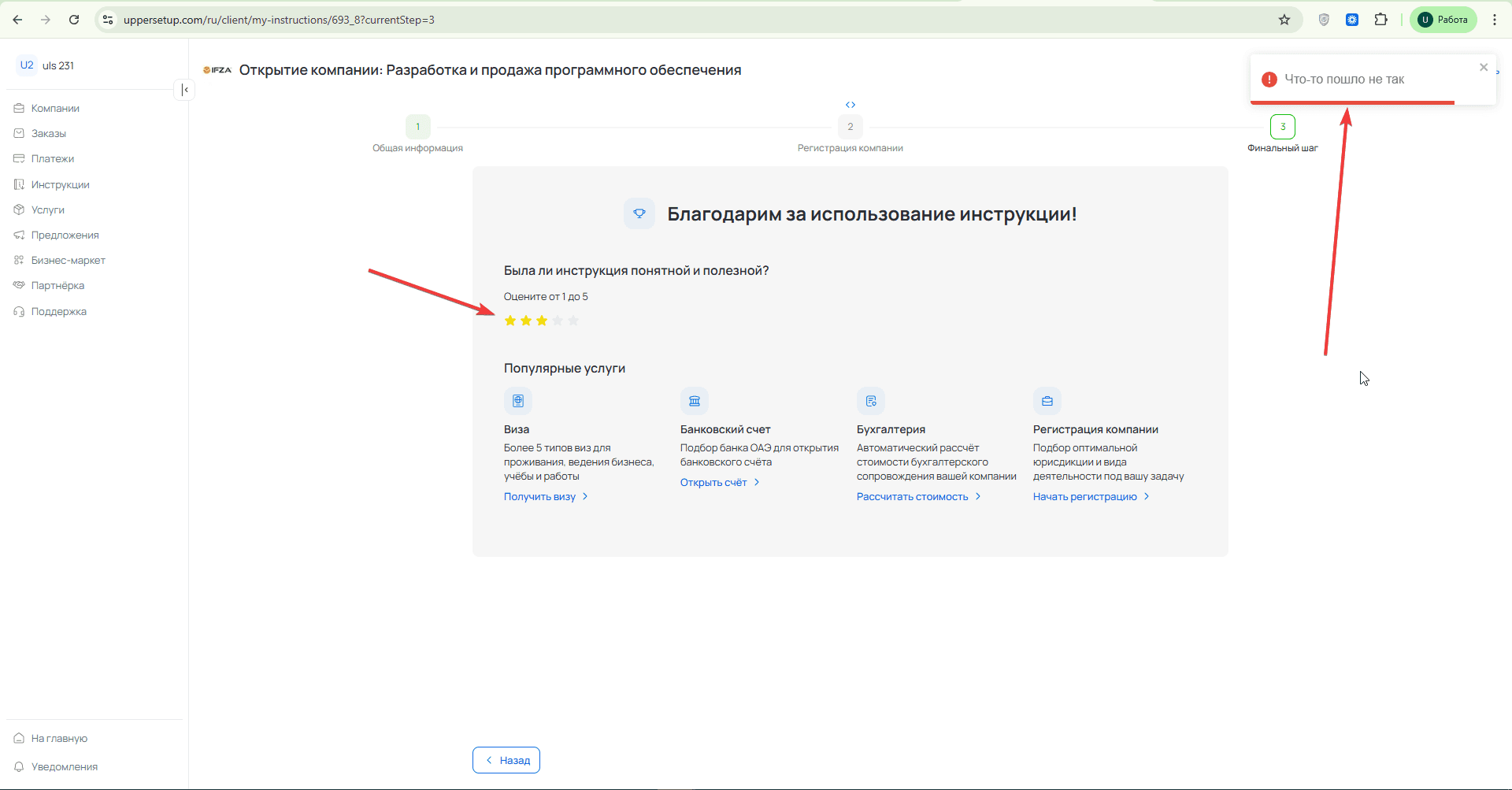Screen dimensions: 1512x790
Task: Select the fifth rating star
Action: click(x=573, y=321)
